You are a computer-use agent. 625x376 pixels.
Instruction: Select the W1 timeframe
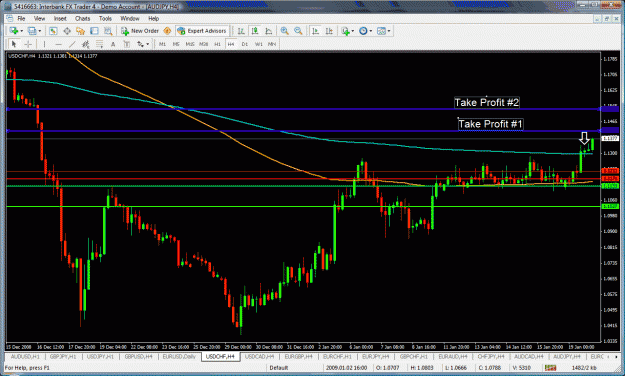(259, 44)
